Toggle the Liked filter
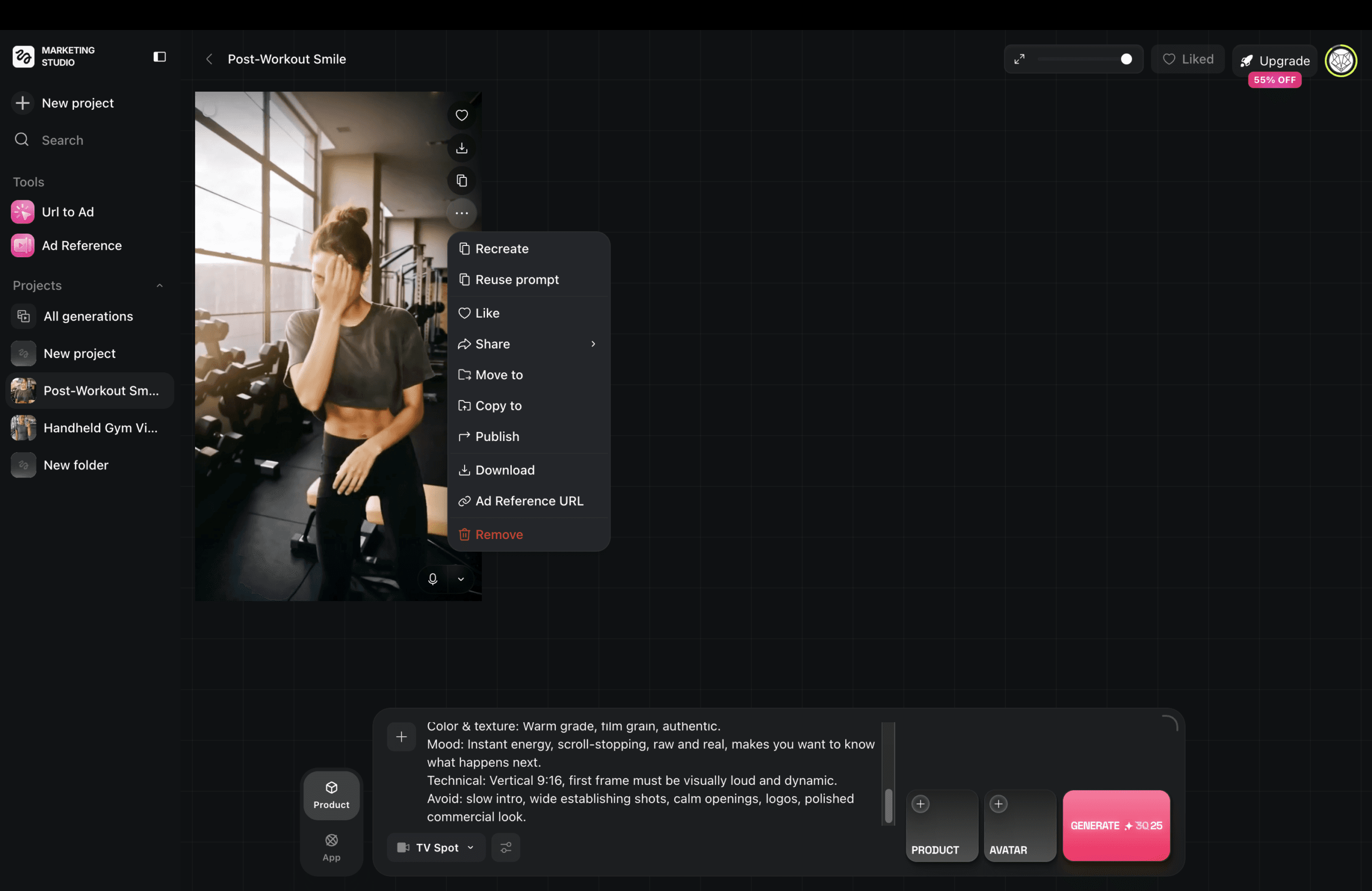Screen dimensions: 1372x891 click(1188, 59)
